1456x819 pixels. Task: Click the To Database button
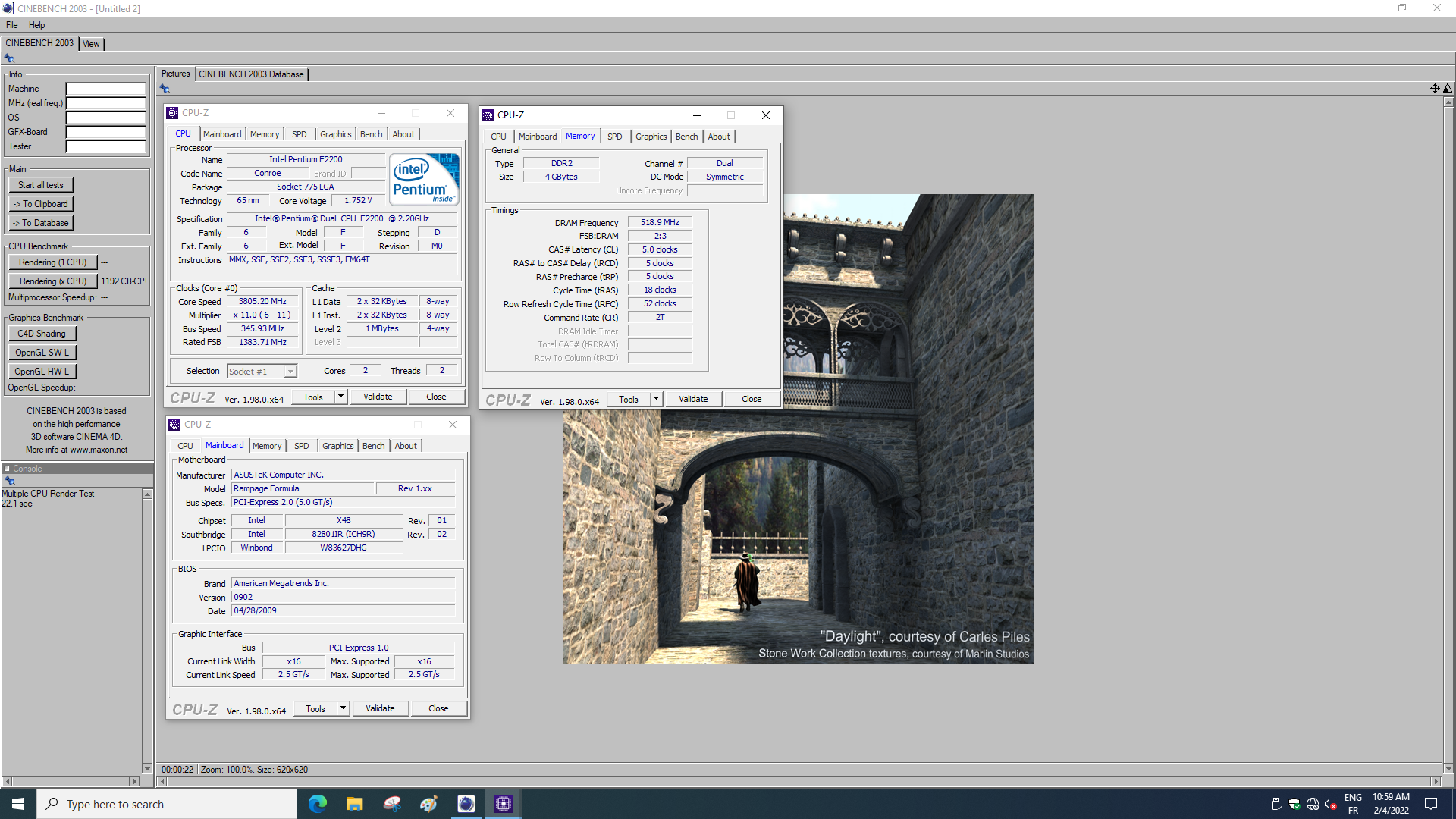point(41,223)
